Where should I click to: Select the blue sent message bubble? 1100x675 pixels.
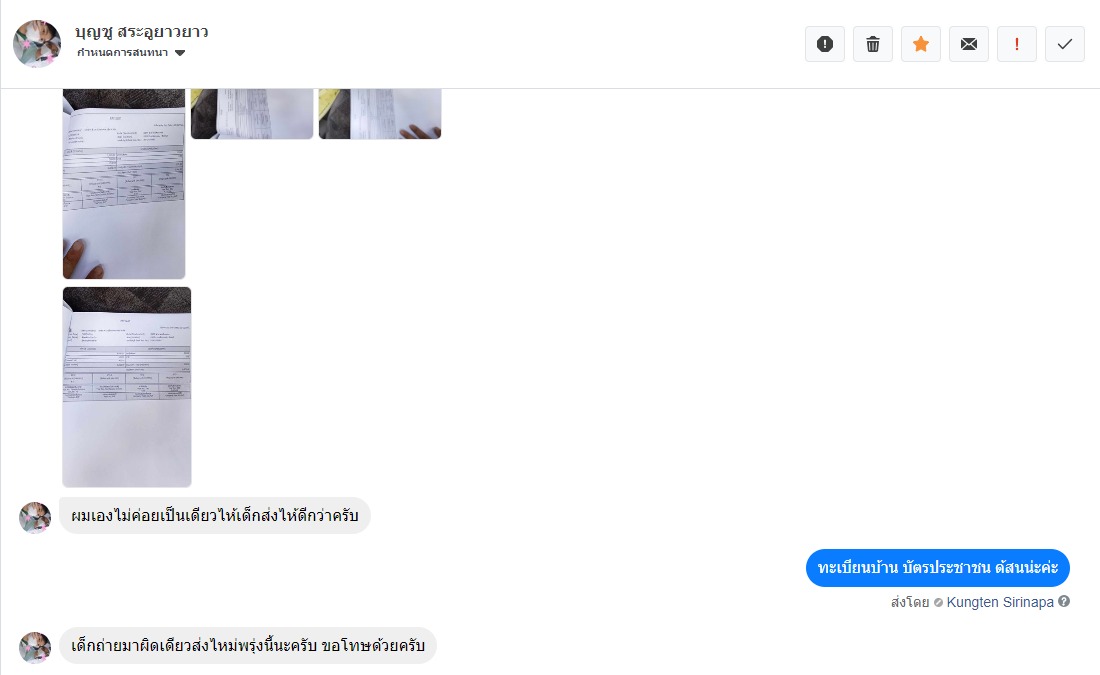click(937, 568)
